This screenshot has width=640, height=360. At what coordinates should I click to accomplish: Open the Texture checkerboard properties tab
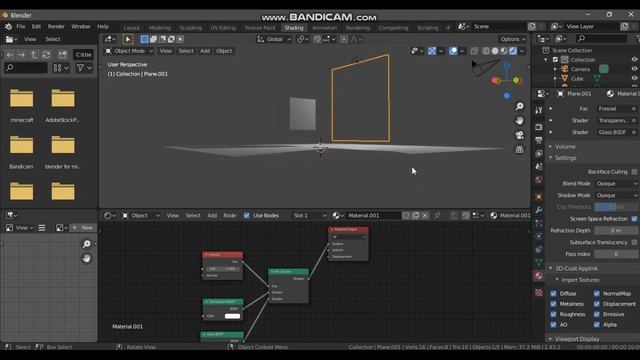pos(539,293)
